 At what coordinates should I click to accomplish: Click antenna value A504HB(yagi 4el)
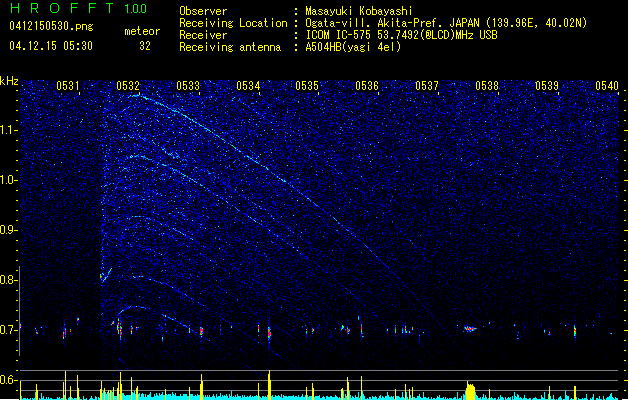tap(353, 47)
